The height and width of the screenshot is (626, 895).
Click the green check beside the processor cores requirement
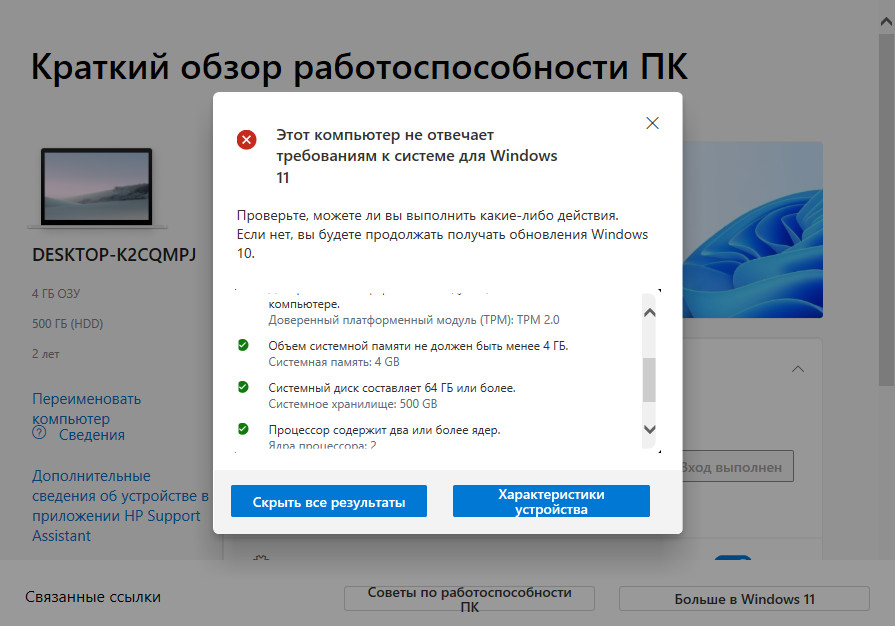pos(243,429)
